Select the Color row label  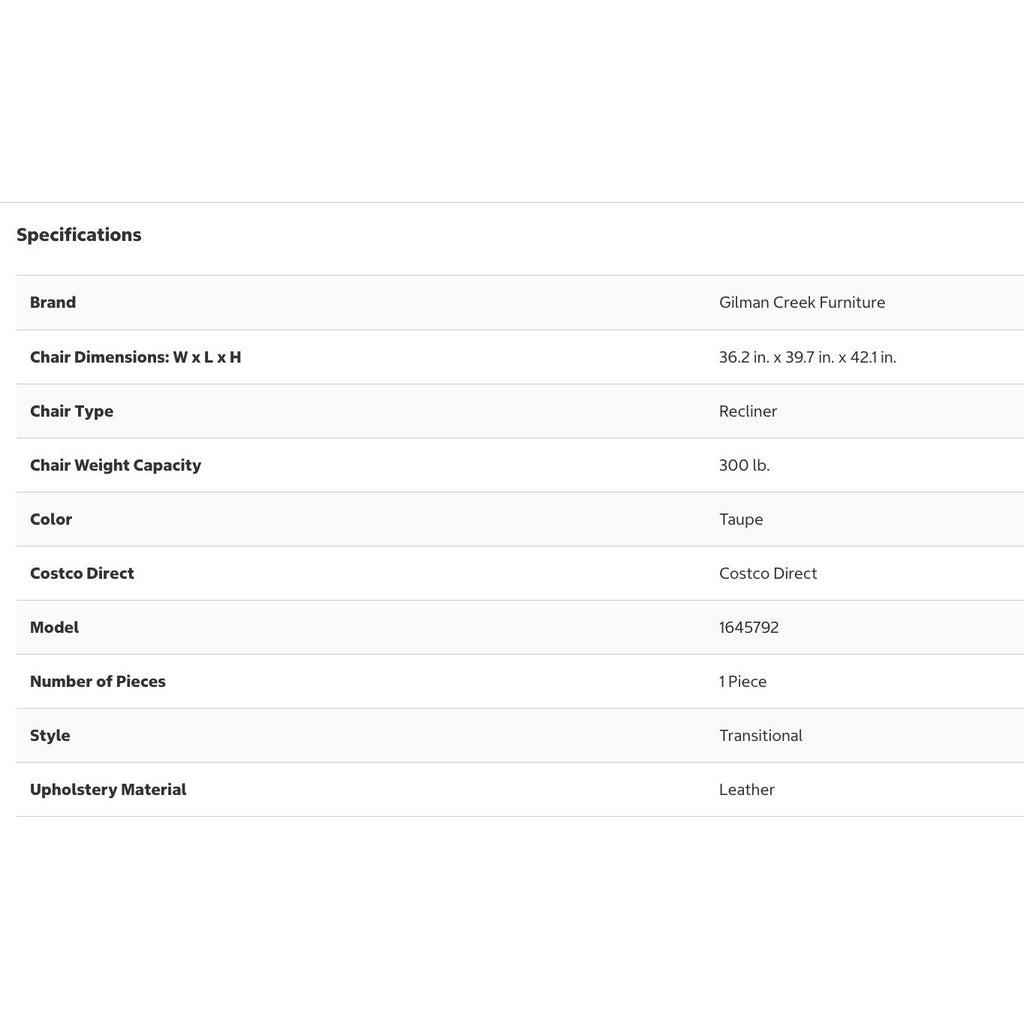click(51, 520)
